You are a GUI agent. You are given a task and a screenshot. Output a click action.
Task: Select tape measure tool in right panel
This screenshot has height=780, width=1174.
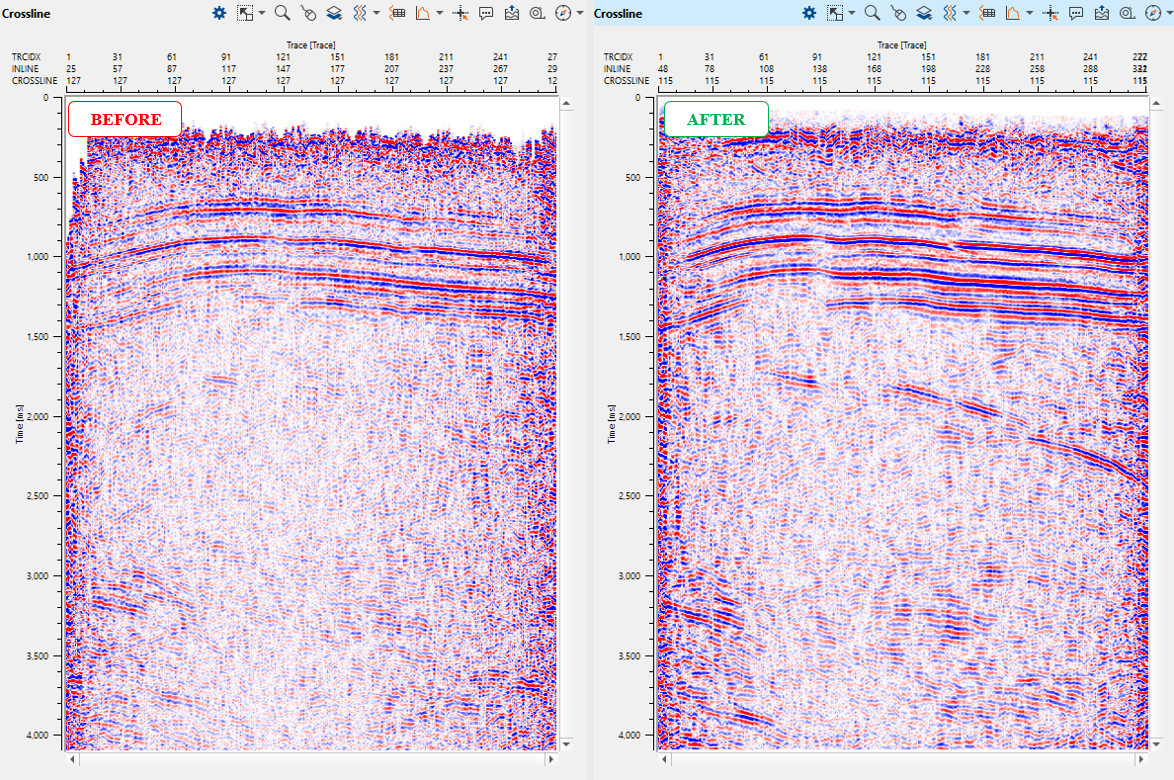1127,13
